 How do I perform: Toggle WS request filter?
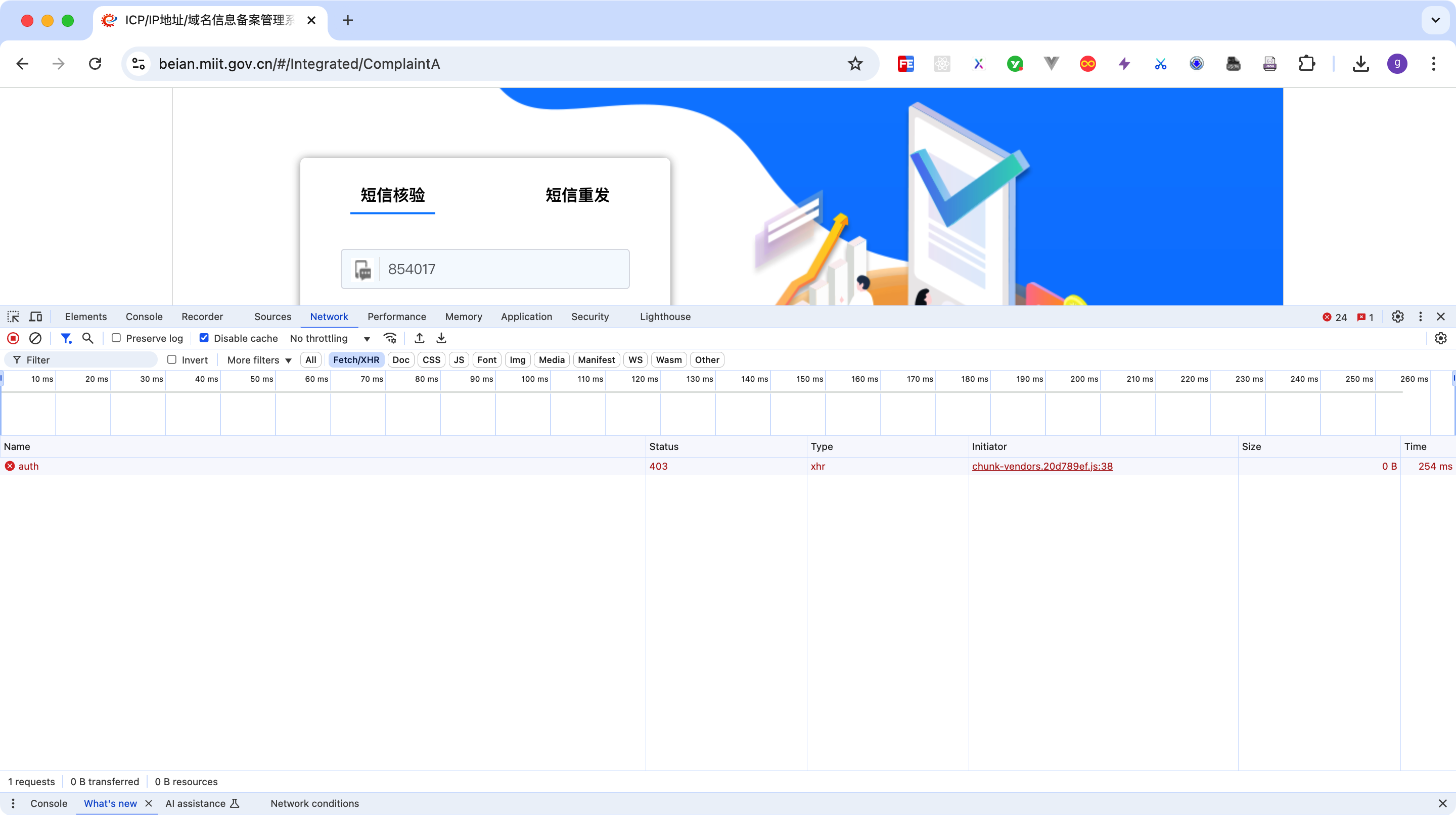[x=635, y=359]
